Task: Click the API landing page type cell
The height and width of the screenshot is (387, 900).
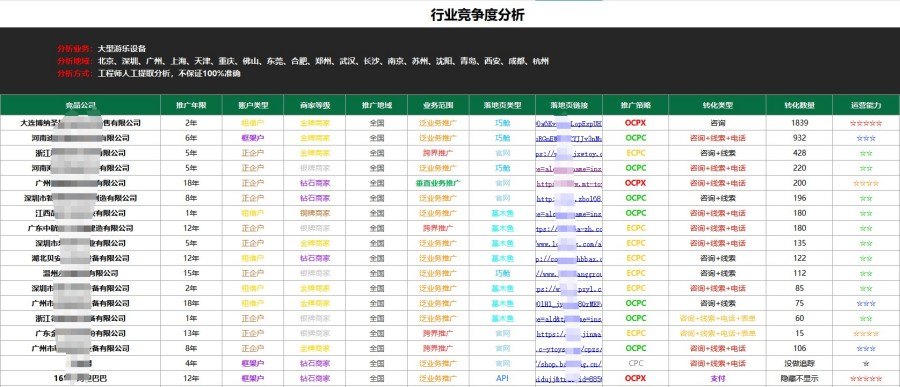Action: click(502, 378)
